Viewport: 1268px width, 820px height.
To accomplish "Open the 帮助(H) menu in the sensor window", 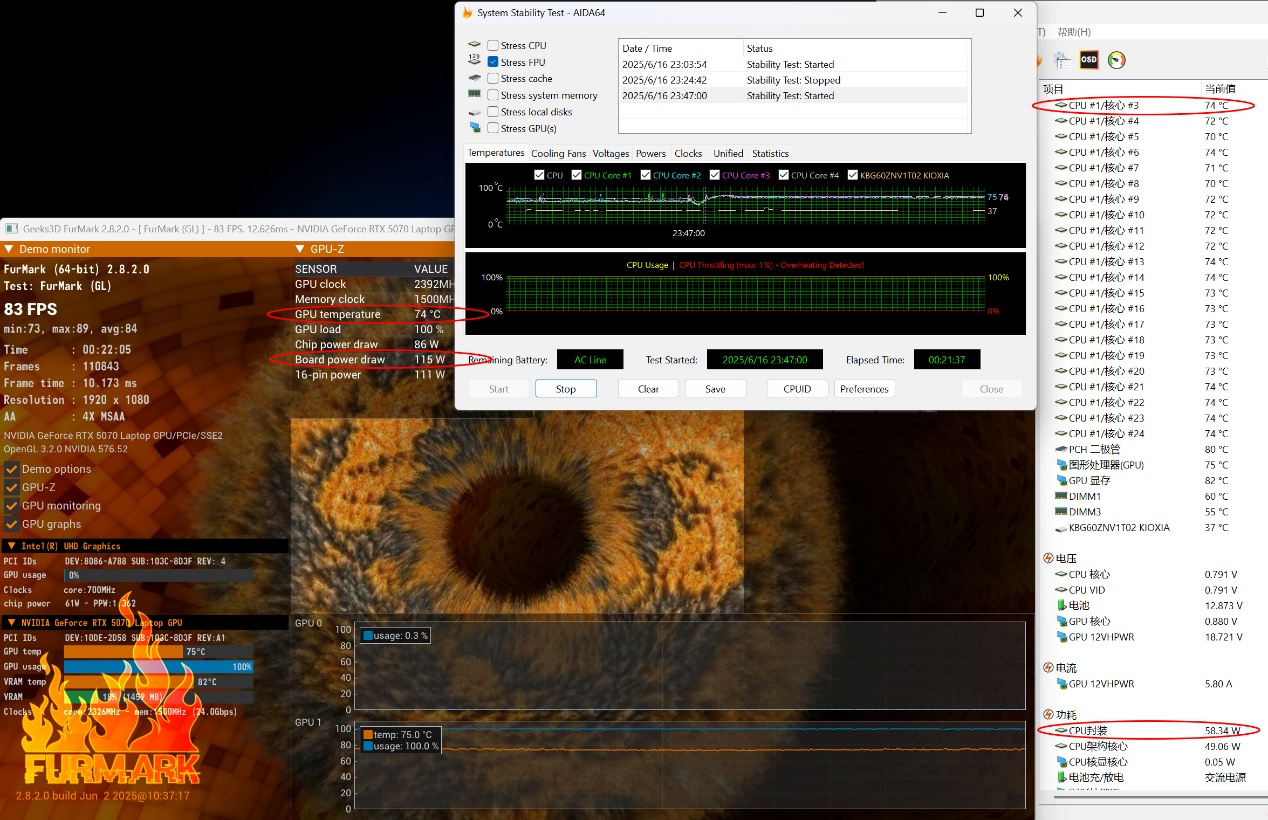I will [x=1074, y=32].
